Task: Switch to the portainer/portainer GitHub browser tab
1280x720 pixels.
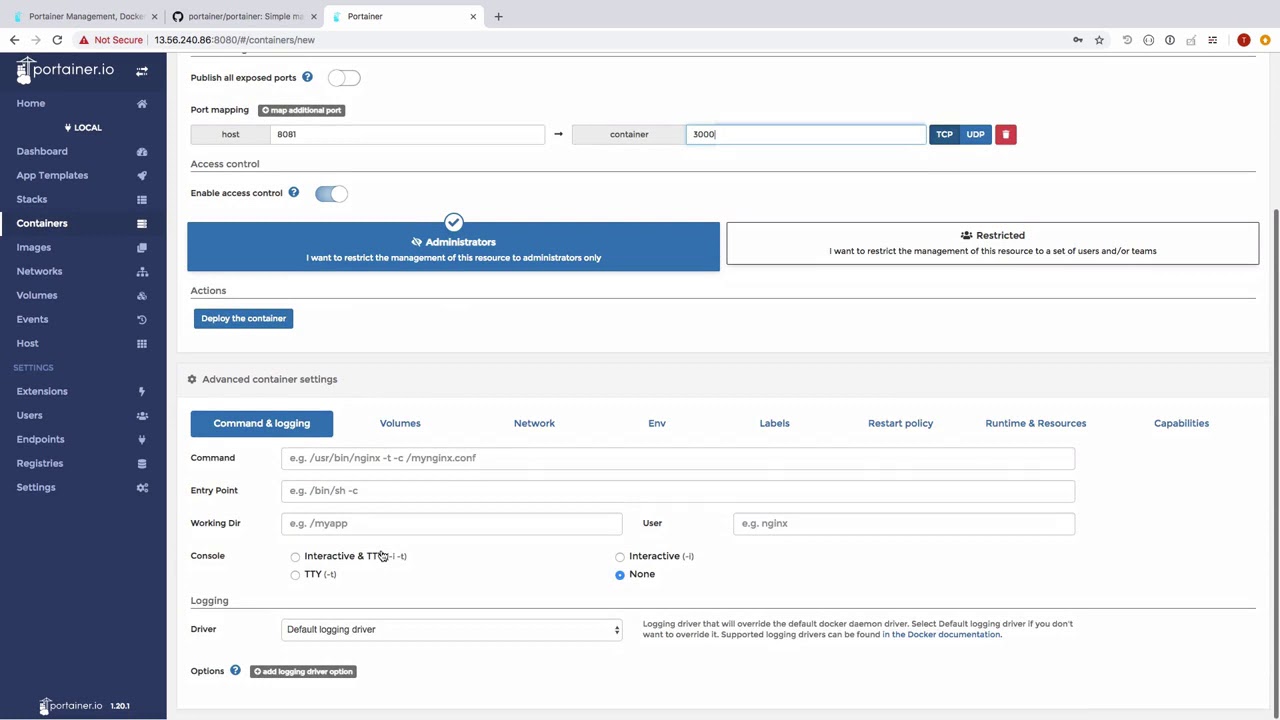Action: [x=244, y=16]
